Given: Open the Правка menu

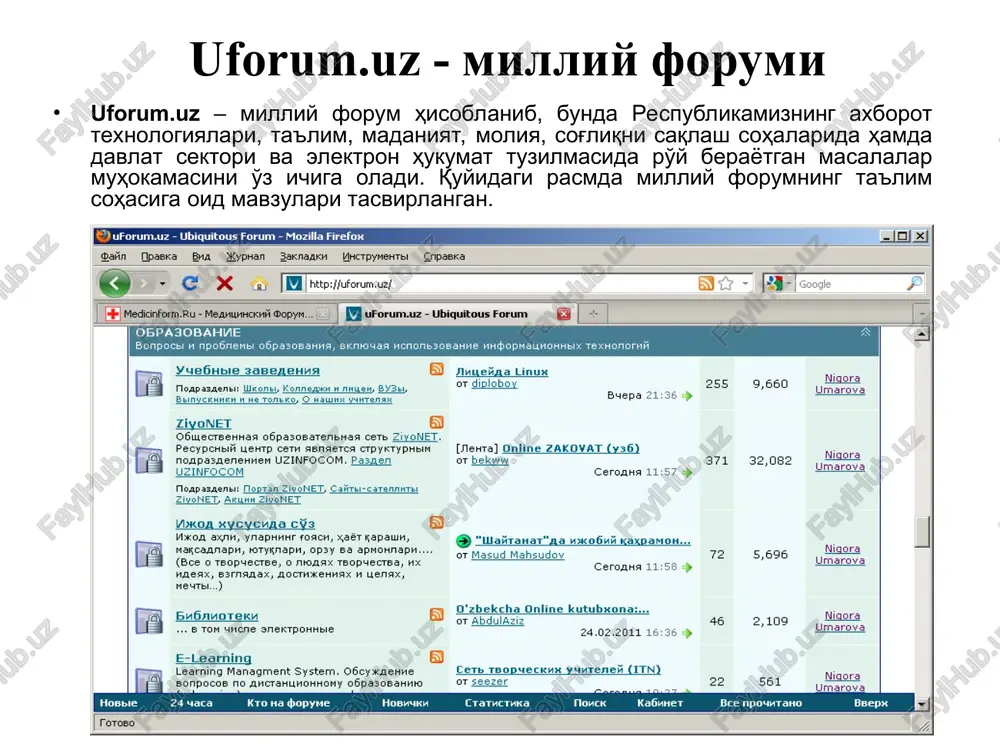Looking at the screenshot, I should (159, 256).
